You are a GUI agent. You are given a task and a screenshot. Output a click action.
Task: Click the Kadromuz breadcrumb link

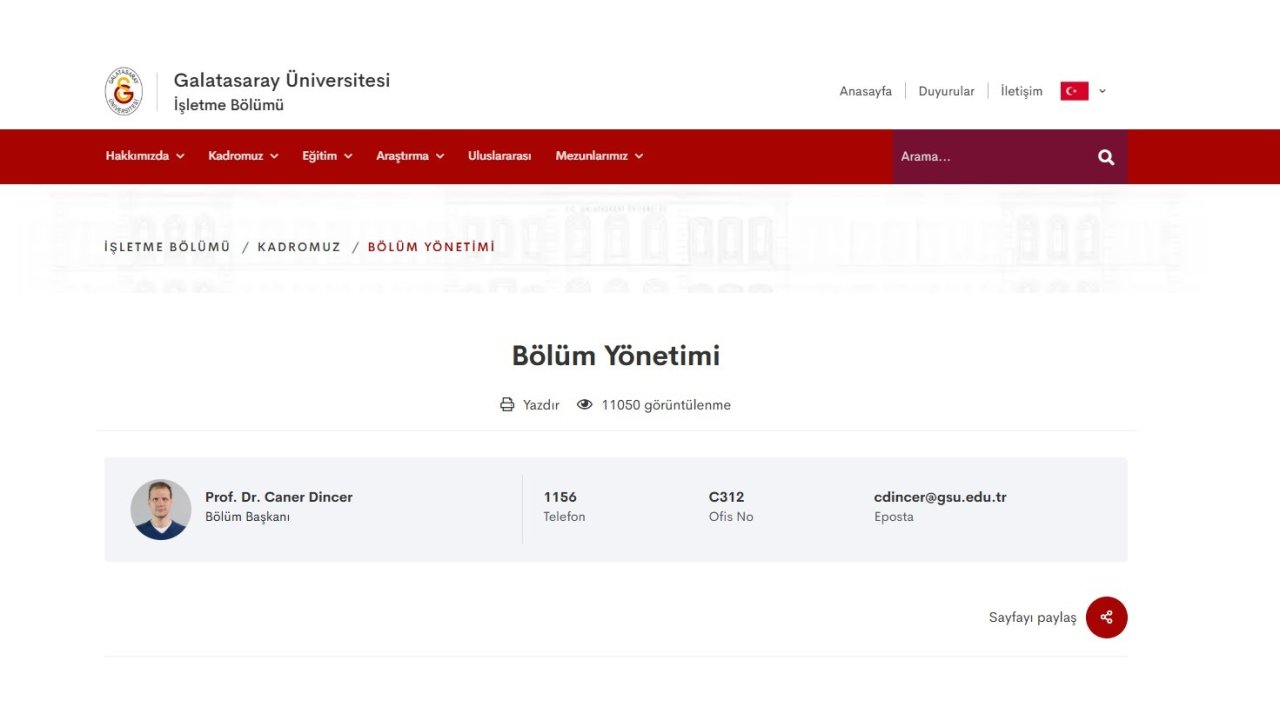[299, 247]
